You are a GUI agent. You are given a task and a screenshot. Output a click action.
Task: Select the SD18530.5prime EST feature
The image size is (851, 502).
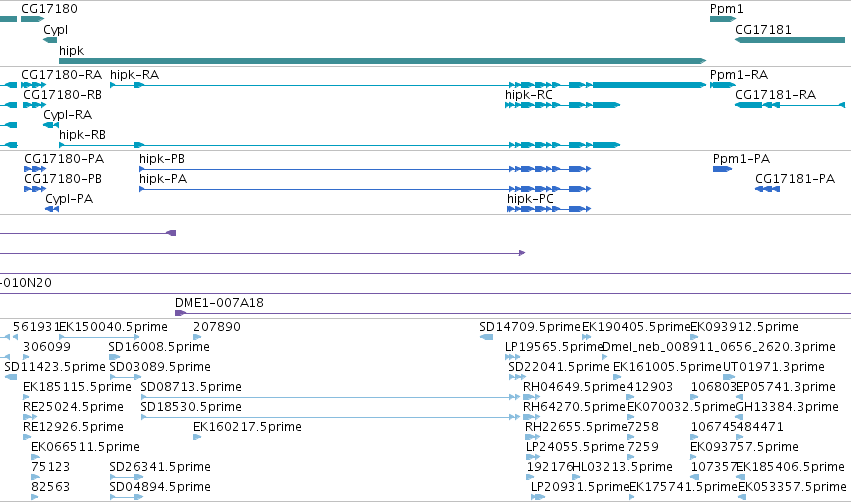click(x=330, y=417)
